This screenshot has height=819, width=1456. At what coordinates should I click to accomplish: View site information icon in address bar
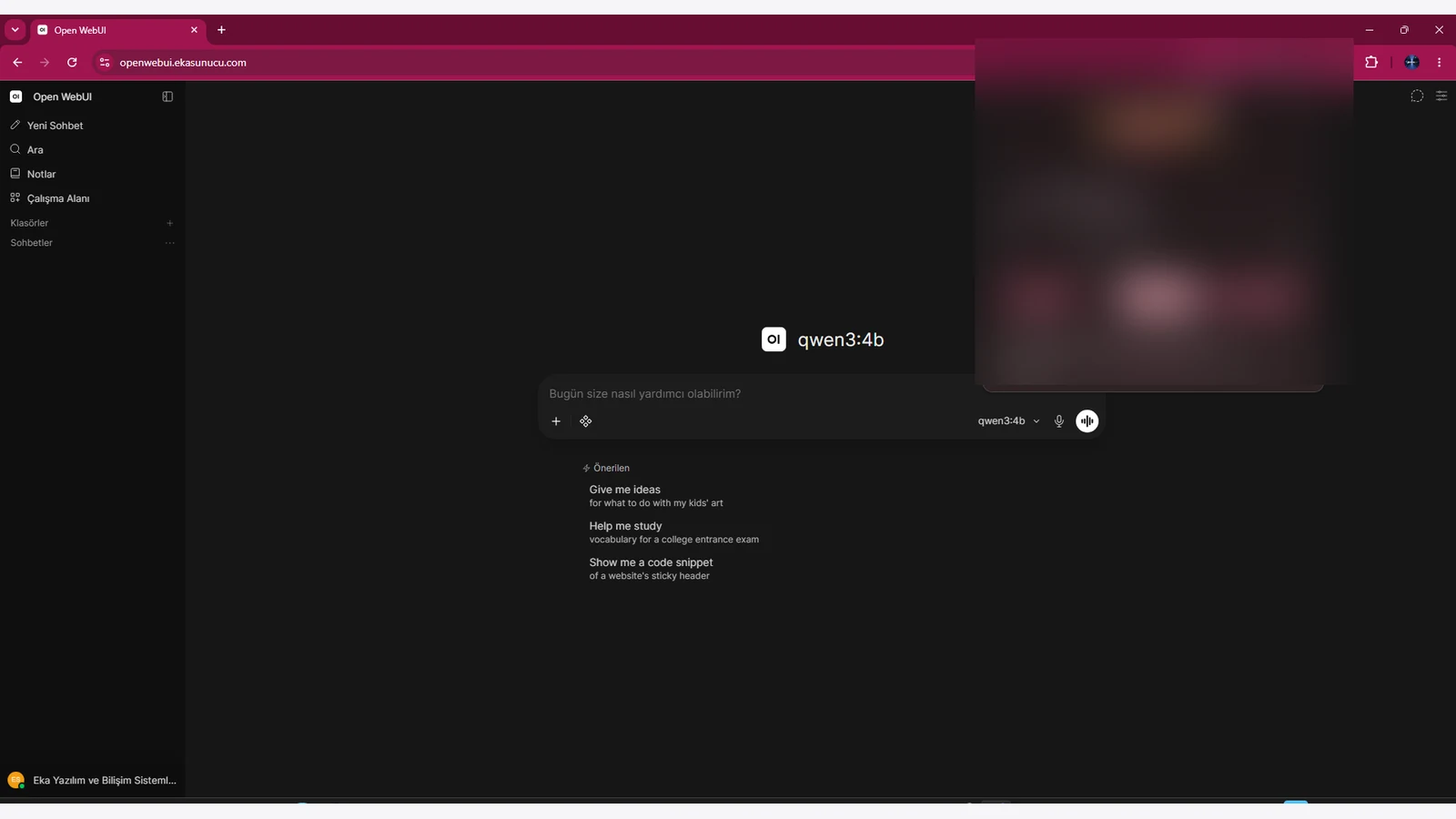[105, 63]
